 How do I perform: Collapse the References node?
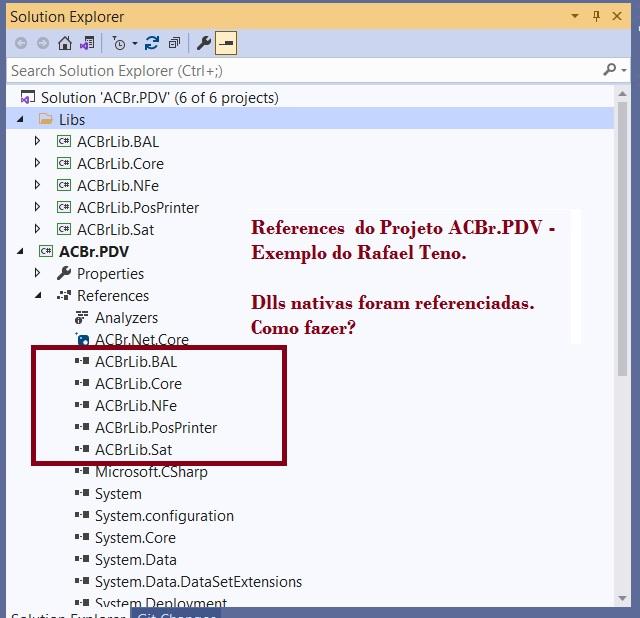click(38, 296)
